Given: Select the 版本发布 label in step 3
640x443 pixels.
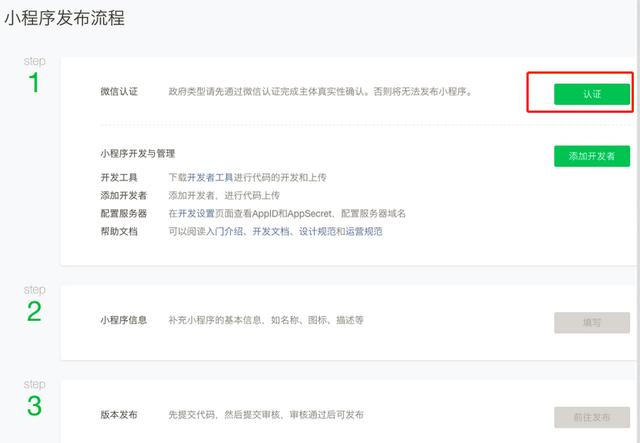Looking at the screenshot, I should click(x=119, y=415).
